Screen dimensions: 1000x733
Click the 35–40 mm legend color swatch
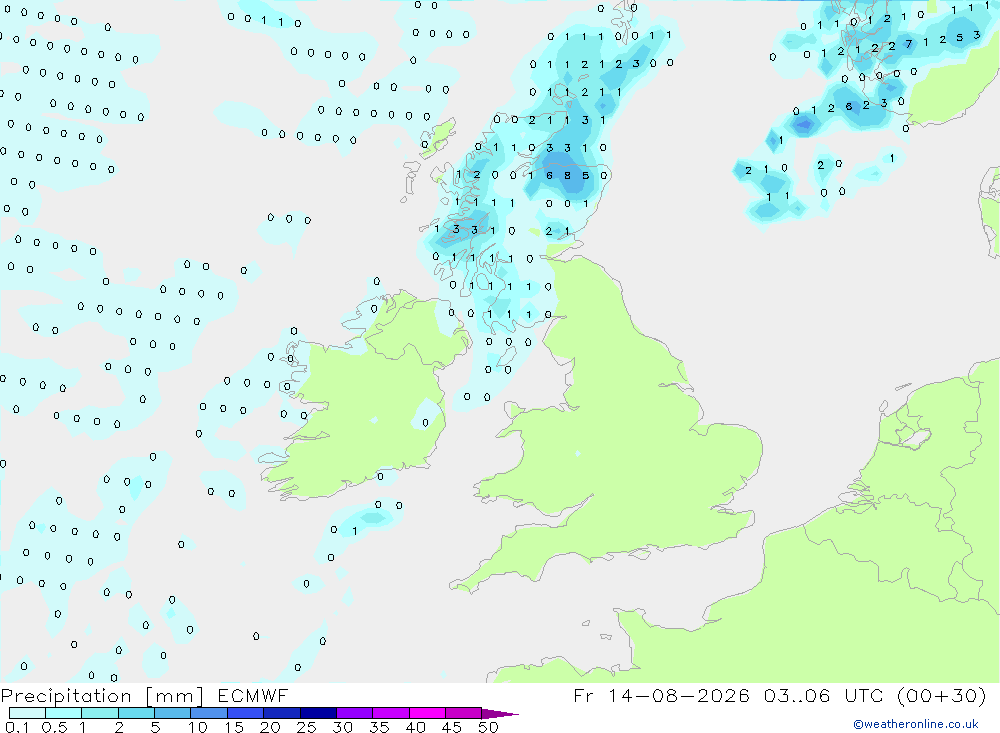[x=391, y=713]
